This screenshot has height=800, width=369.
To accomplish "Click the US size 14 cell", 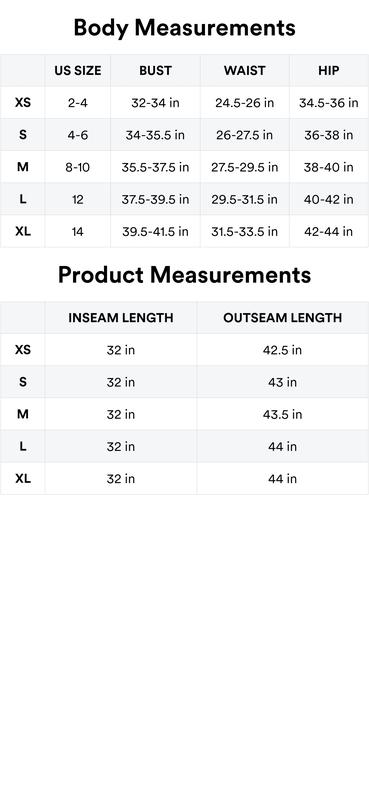I will tap(78, 231).
